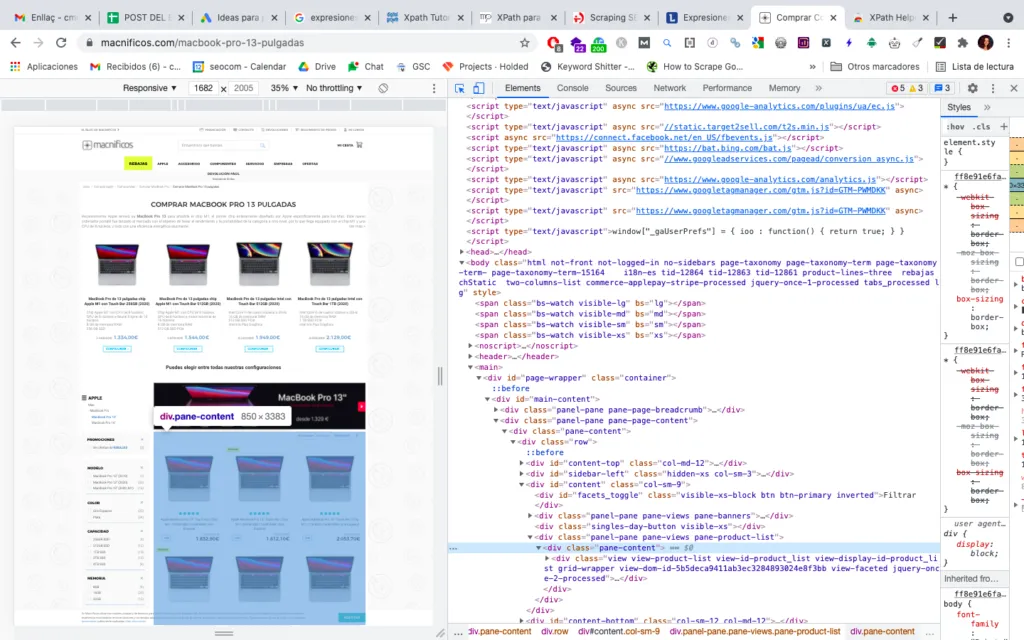
Task: Toggle .cls class editor
Action: pos(982,127)
